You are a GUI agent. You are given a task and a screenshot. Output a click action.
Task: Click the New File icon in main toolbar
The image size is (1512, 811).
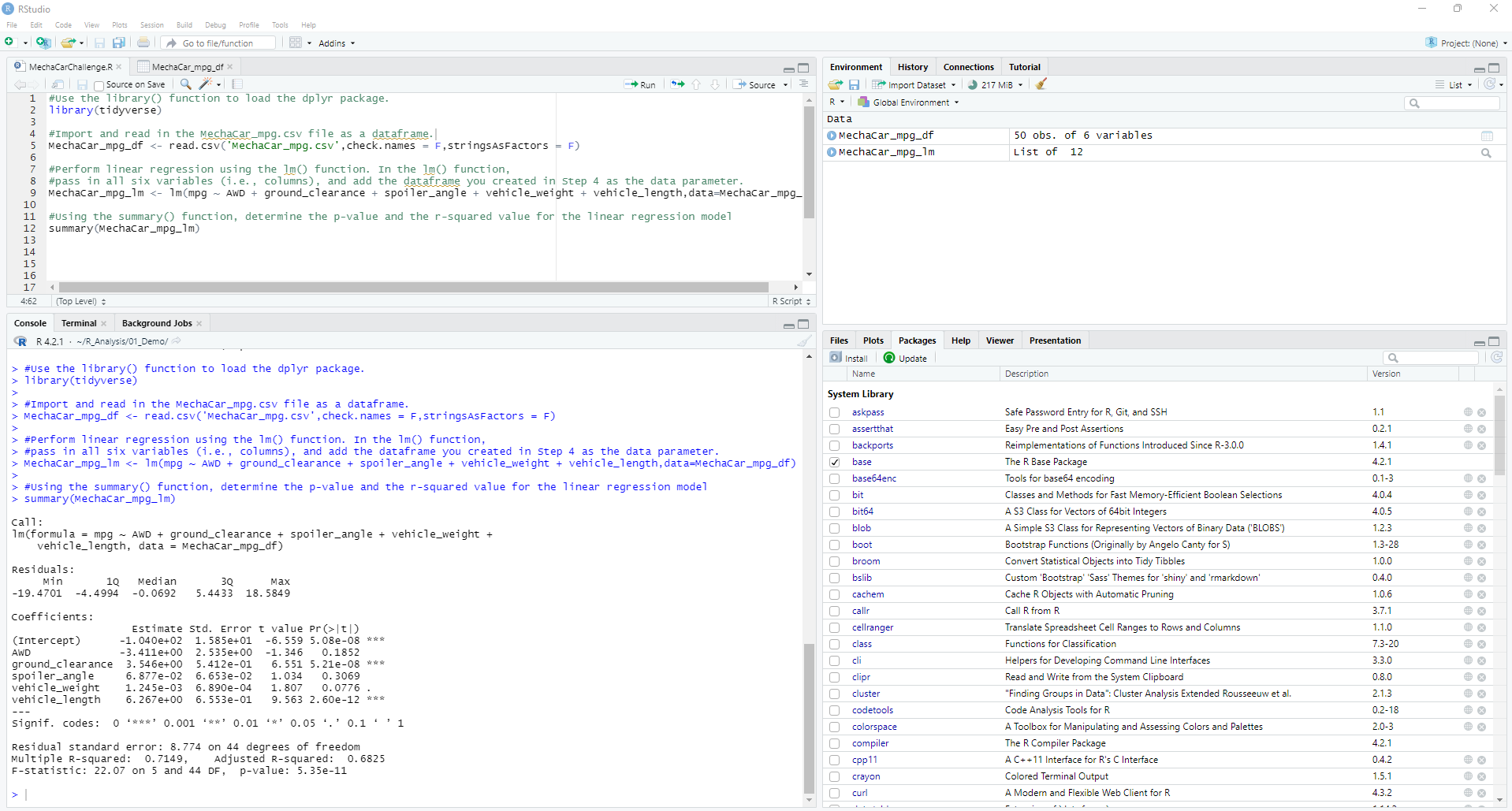click(9, 43)
